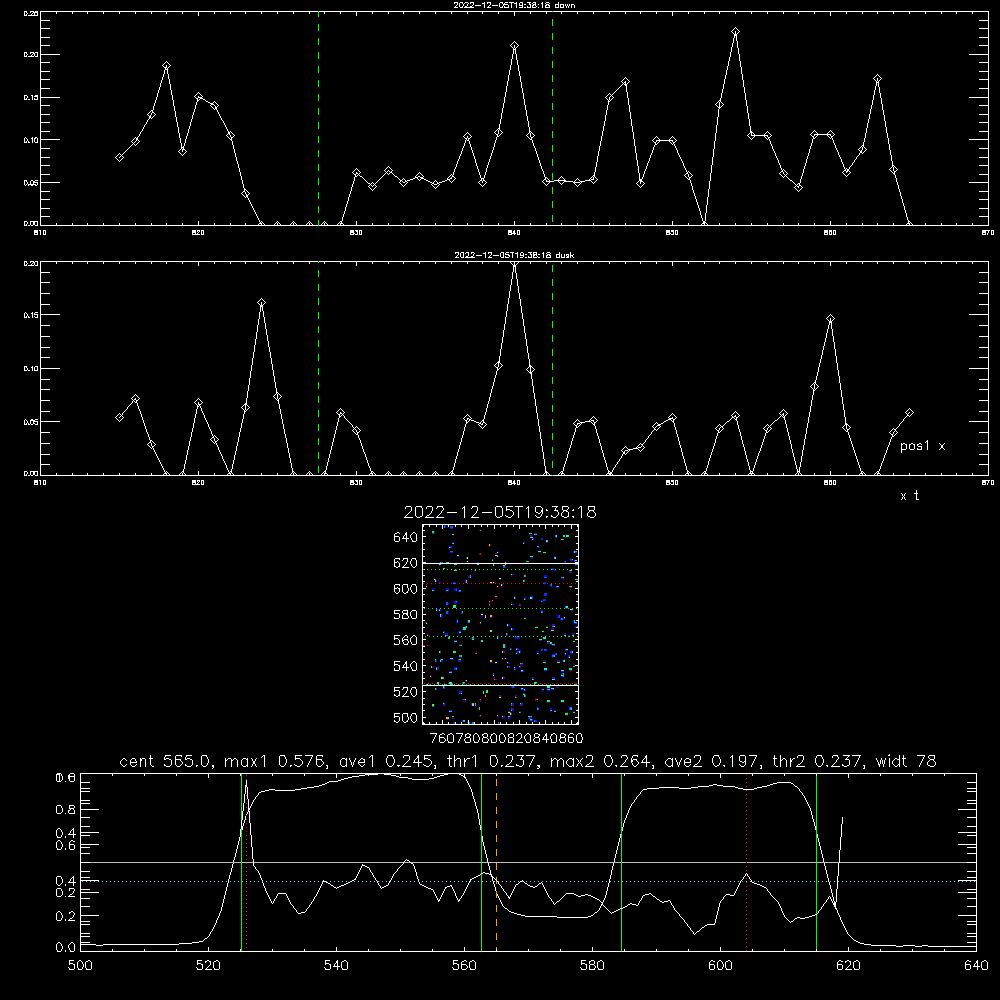1000x1000 pixels.
Task: Click the dawn plot peak marker at 863
Action: (878, 79)
